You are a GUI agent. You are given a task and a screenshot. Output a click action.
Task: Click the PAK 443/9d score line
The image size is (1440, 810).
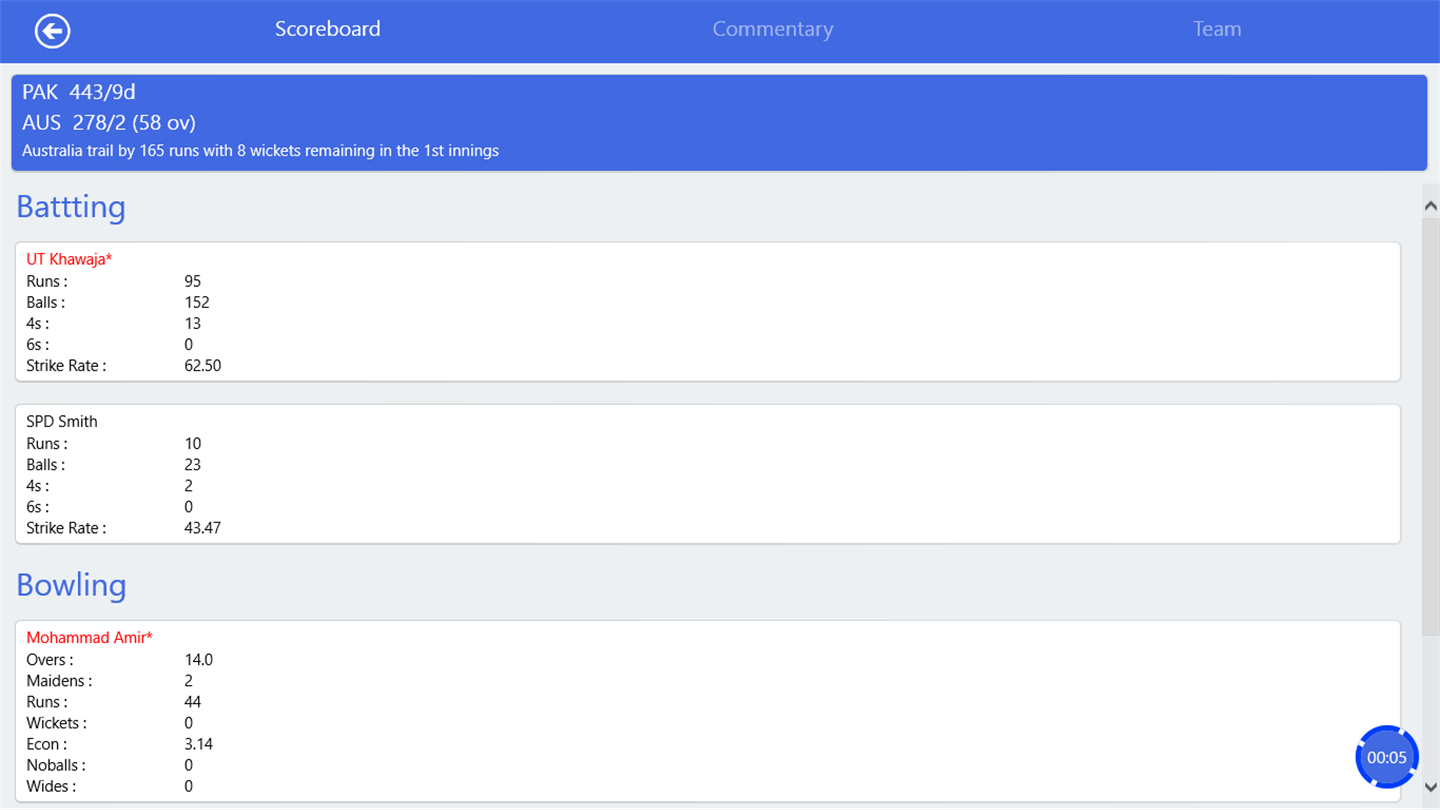pos(79,92)
